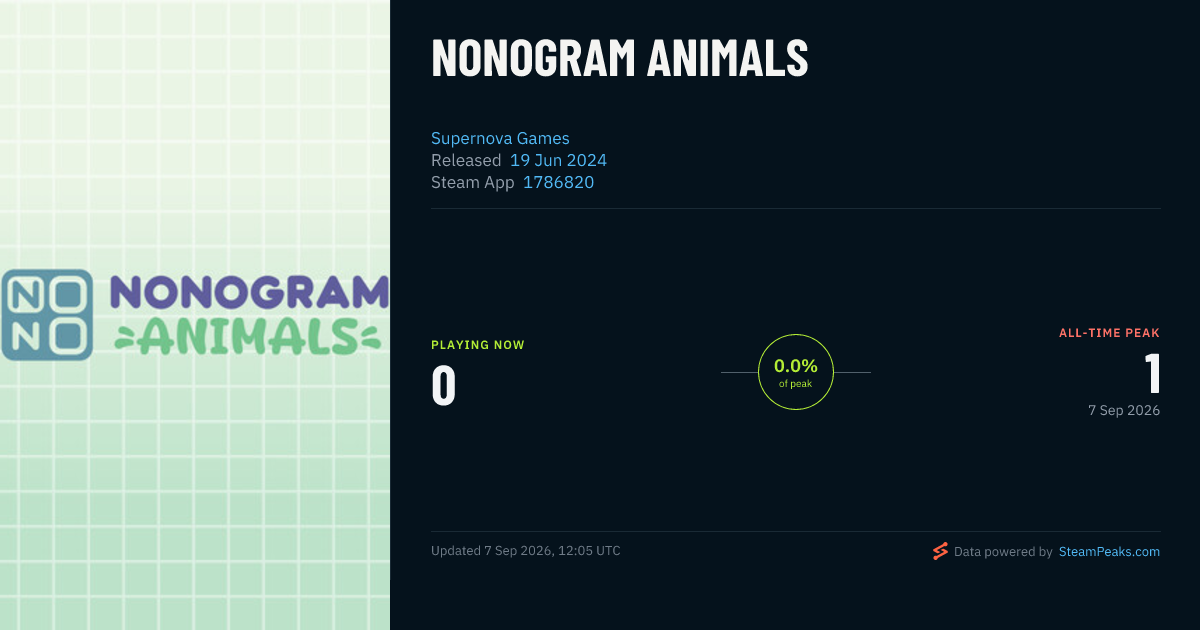Click the peak date 7 Sep 2026
This screenshot has height=630, width=1200.
click(1124, 410)
